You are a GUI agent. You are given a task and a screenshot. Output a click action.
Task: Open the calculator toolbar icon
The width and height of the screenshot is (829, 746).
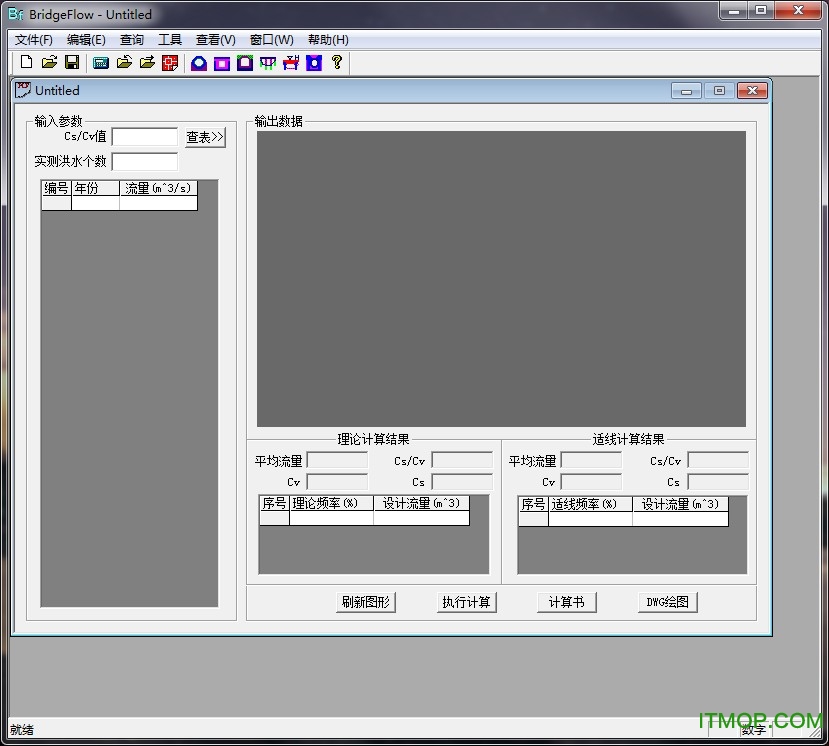click(x=101, y=63)
